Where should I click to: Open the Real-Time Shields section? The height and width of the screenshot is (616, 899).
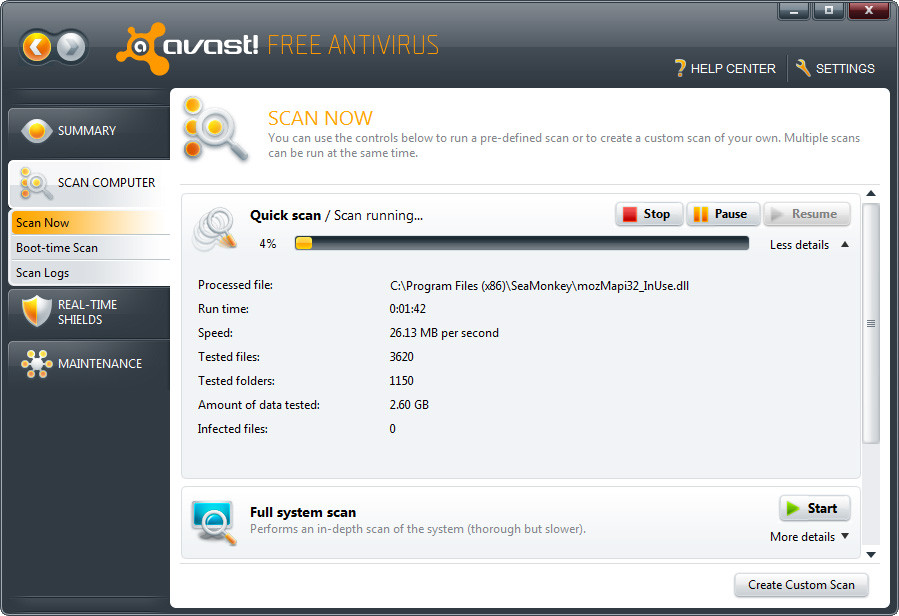[89, 312]
